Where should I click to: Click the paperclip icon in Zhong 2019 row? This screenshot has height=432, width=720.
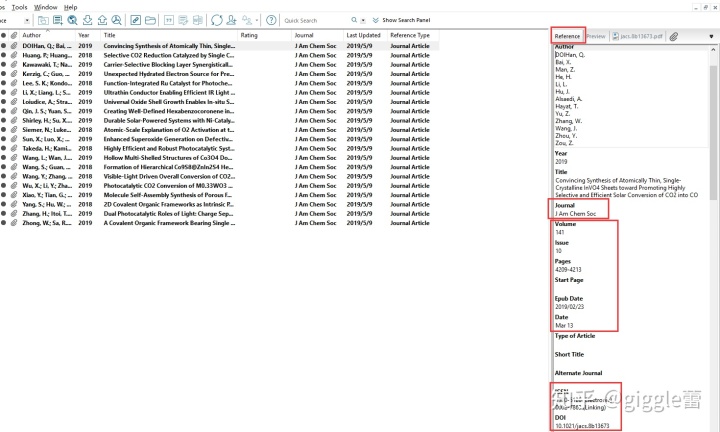pyautogui.click(x=14, y=223)
